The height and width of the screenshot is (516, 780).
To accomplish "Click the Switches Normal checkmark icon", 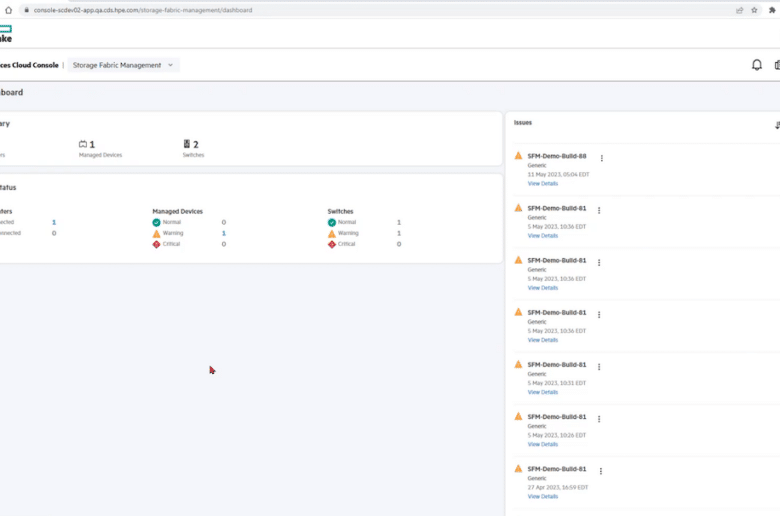I will (331, 222).
